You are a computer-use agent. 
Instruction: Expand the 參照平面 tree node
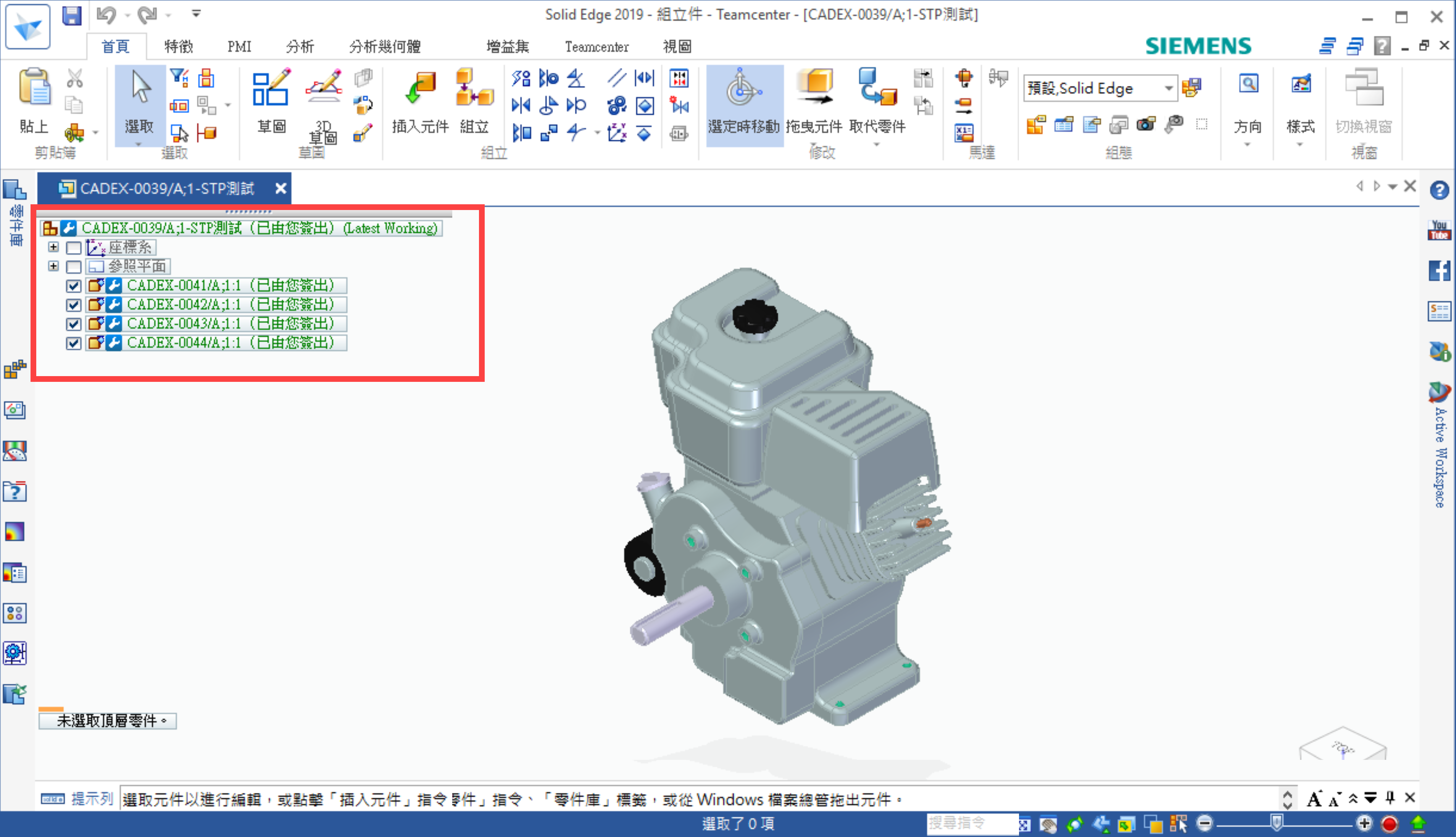[x=53, y=266]
